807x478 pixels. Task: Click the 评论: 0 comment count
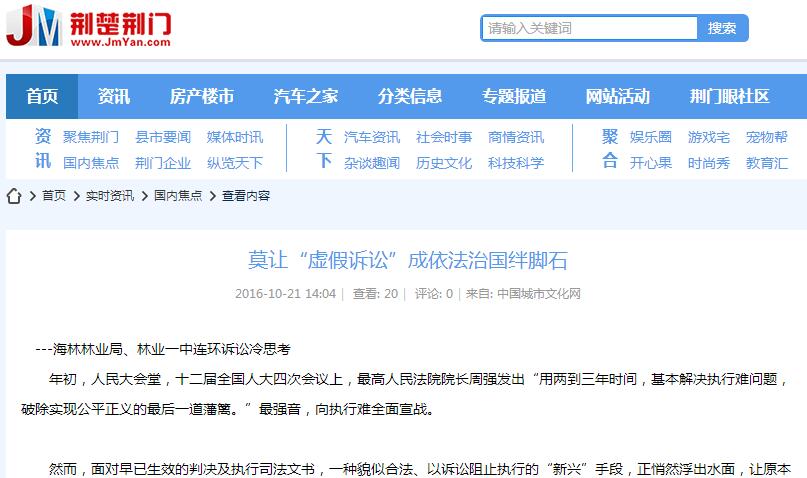point(434,294)
